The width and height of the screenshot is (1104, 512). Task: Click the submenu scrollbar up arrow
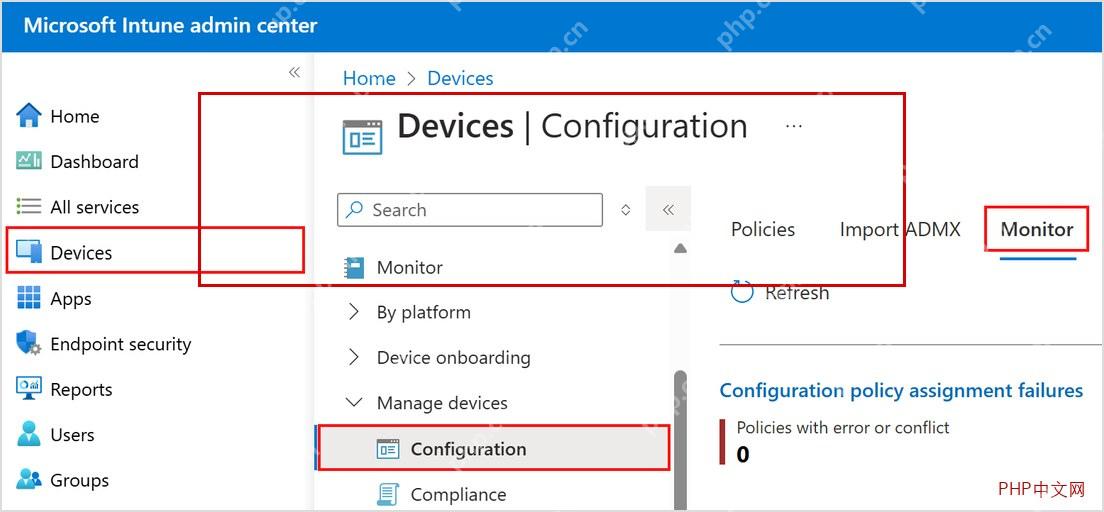[680, 248]
